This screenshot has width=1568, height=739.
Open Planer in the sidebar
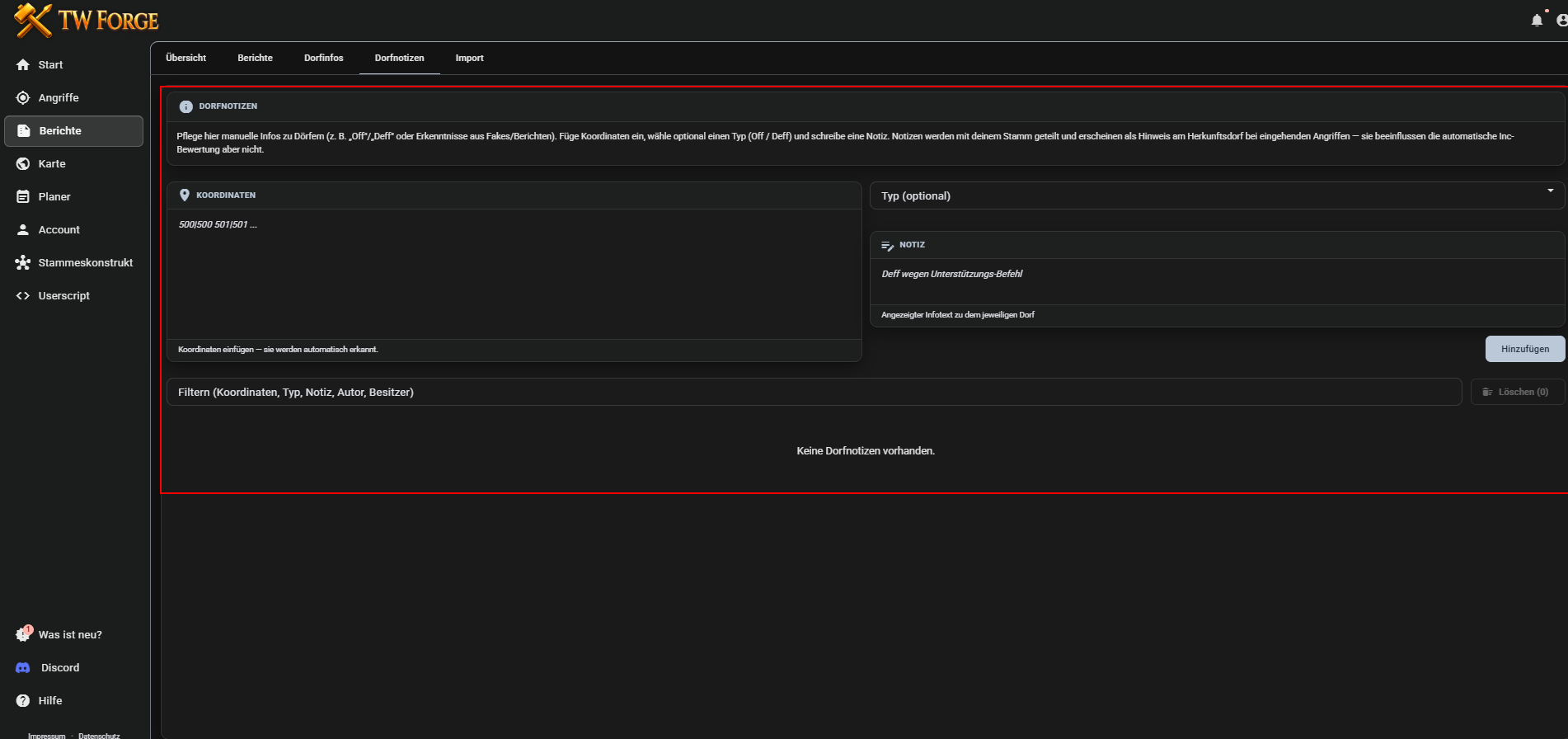coord(73,196)
